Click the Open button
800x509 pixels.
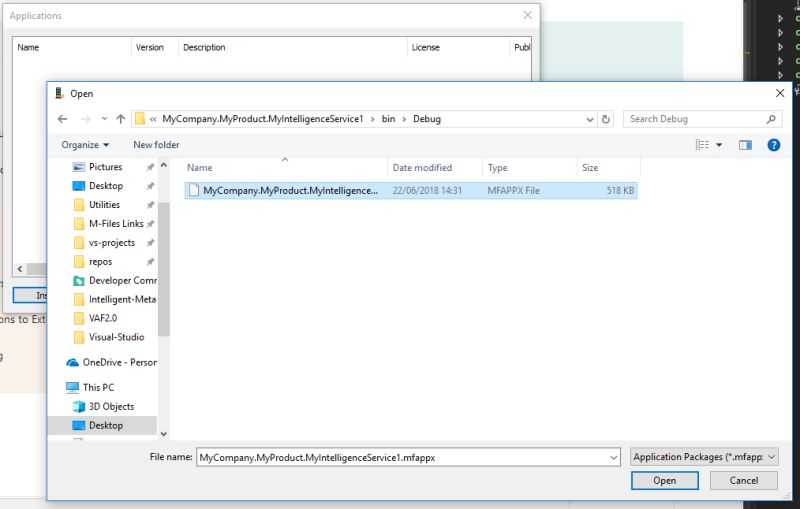click(665, 480)
